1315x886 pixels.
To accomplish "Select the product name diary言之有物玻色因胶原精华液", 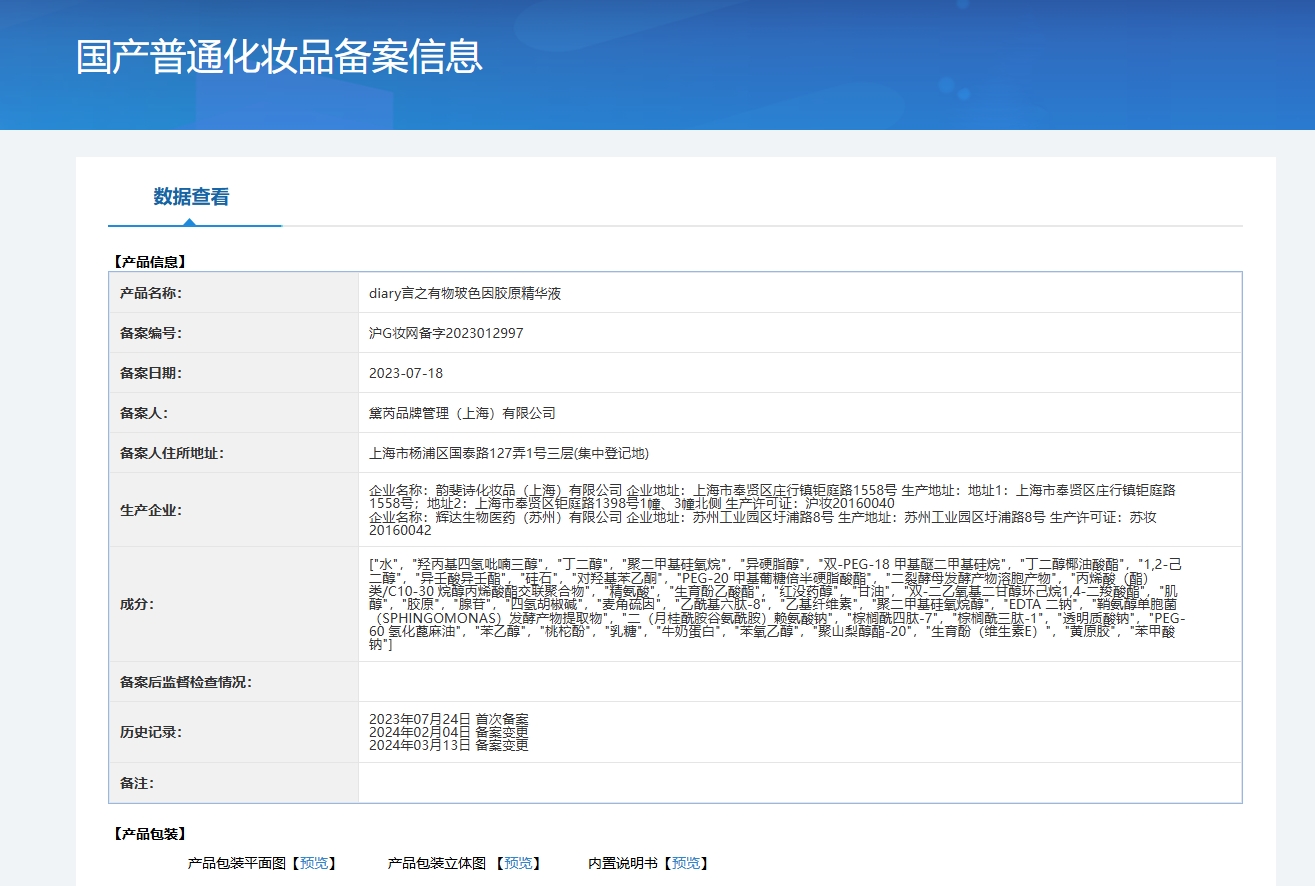I will 465,293.
